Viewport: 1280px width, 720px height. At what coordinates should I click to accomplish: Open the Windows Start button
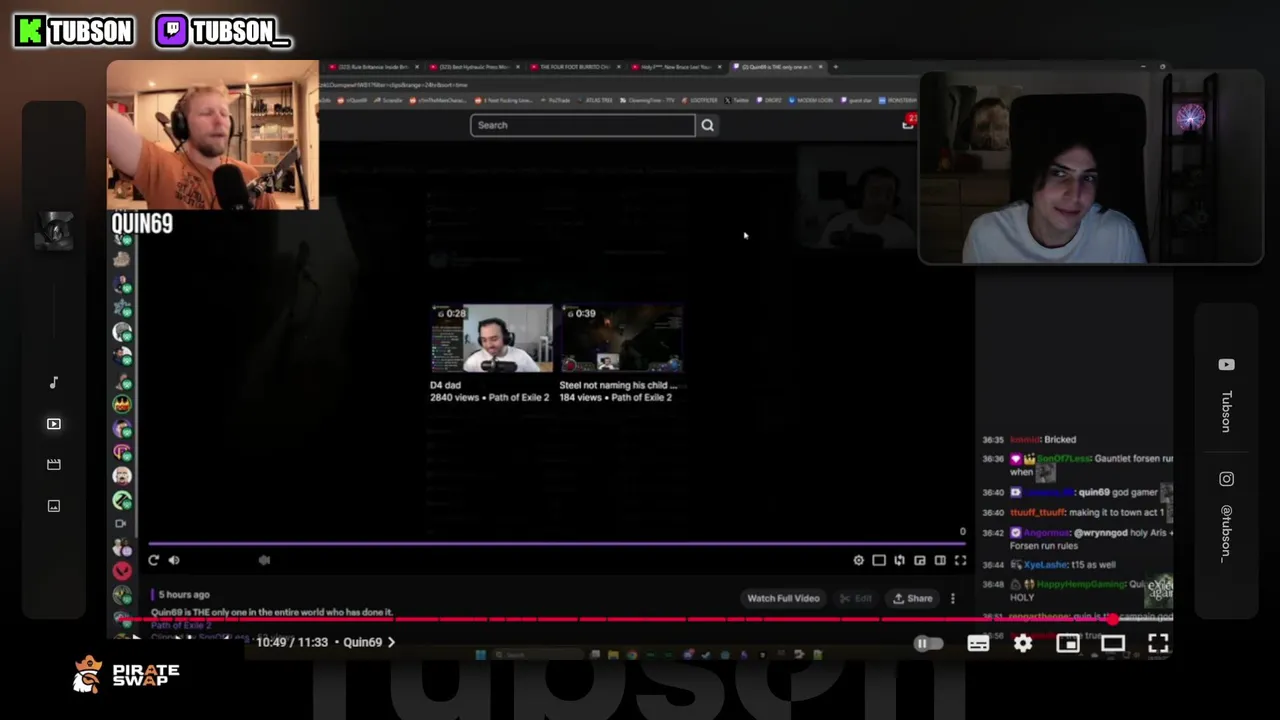481,655
